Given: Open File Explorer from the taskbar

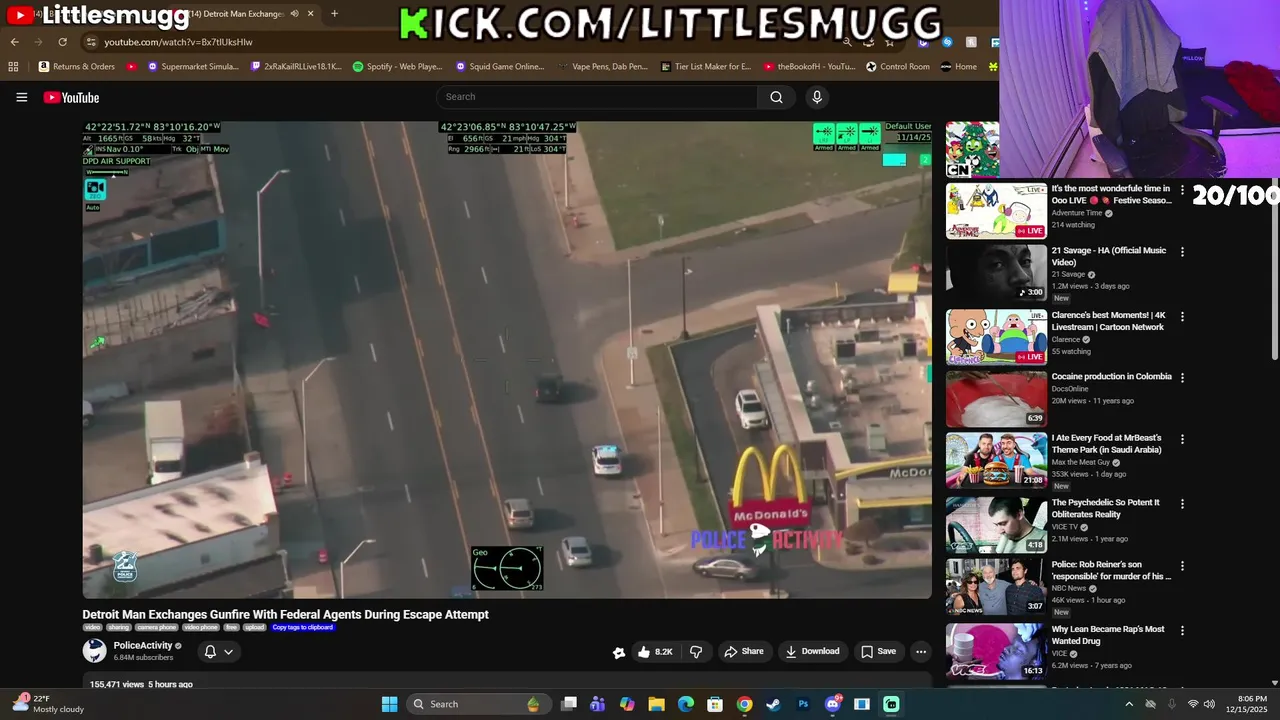Looking at the screenshot, I should (x=656, y=704).
